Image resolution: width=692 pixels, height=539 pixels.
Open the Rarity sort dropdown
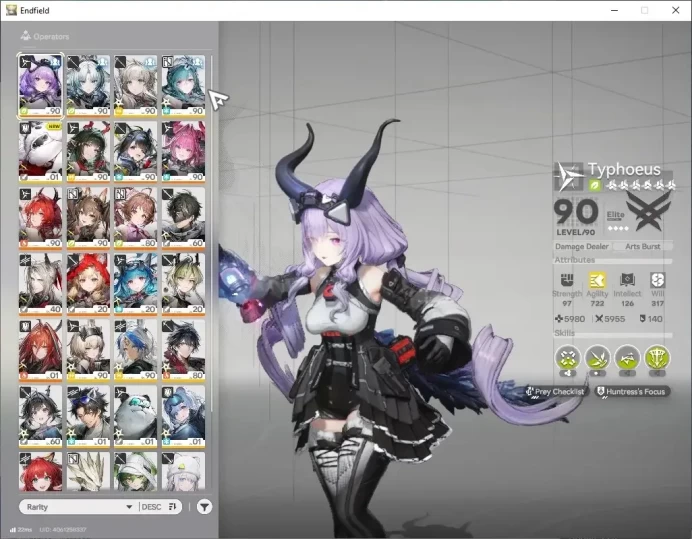coord(79,507)
